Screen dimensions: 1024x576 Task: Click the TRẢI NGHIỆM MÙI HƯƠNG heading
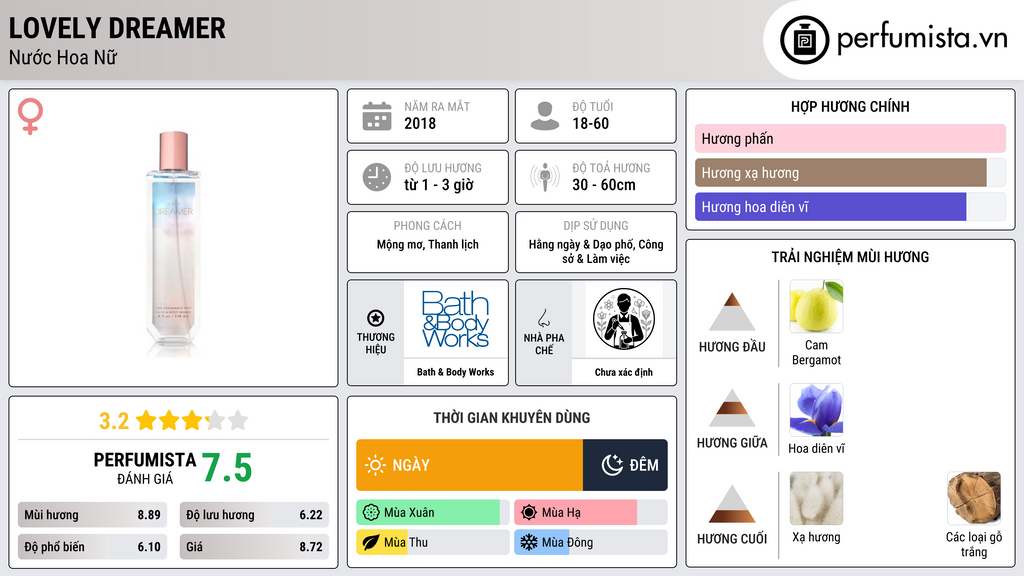pyautogui.click(x=850, y=257)
